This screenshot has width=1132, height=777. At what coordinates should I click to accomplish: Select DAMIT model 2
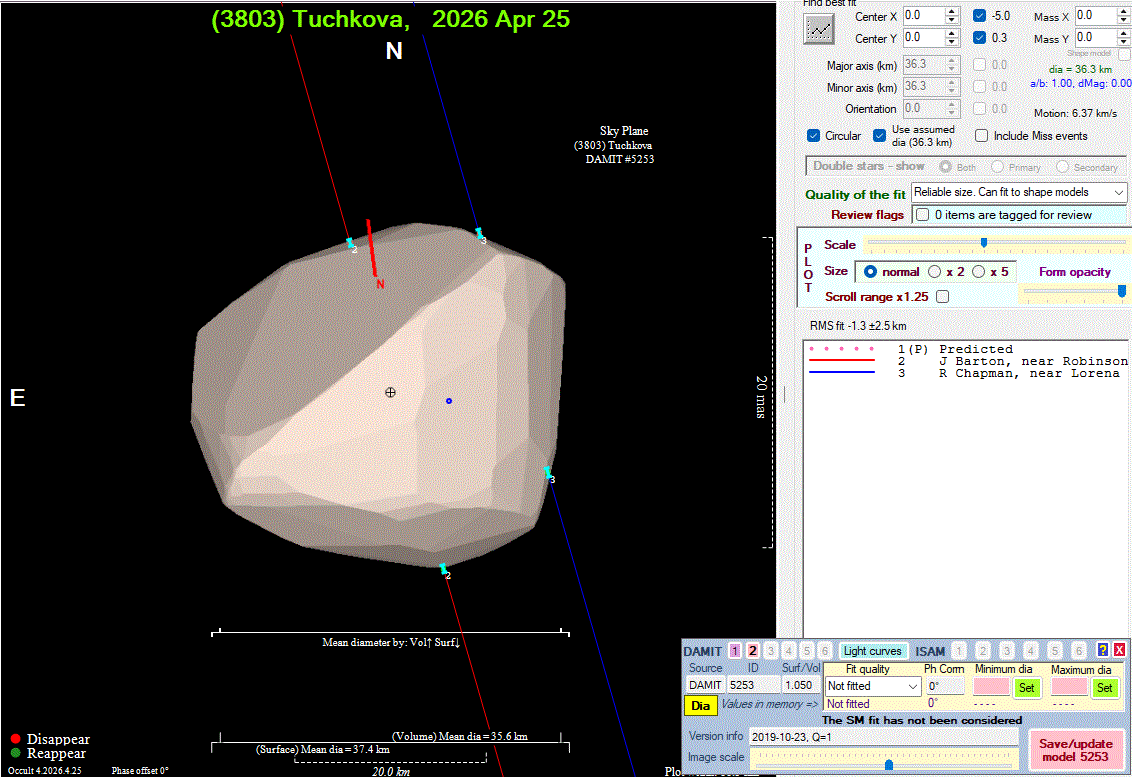coord(753,651)
